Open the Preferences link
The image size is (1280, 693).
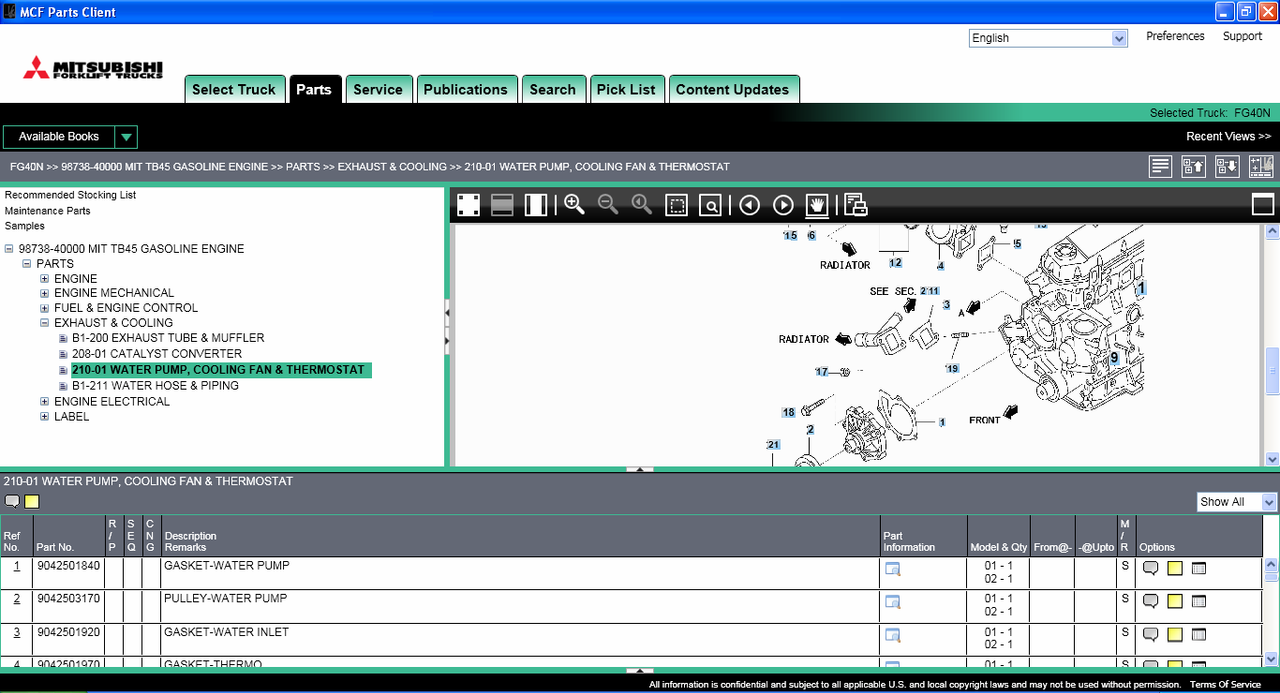point(1175,36)
